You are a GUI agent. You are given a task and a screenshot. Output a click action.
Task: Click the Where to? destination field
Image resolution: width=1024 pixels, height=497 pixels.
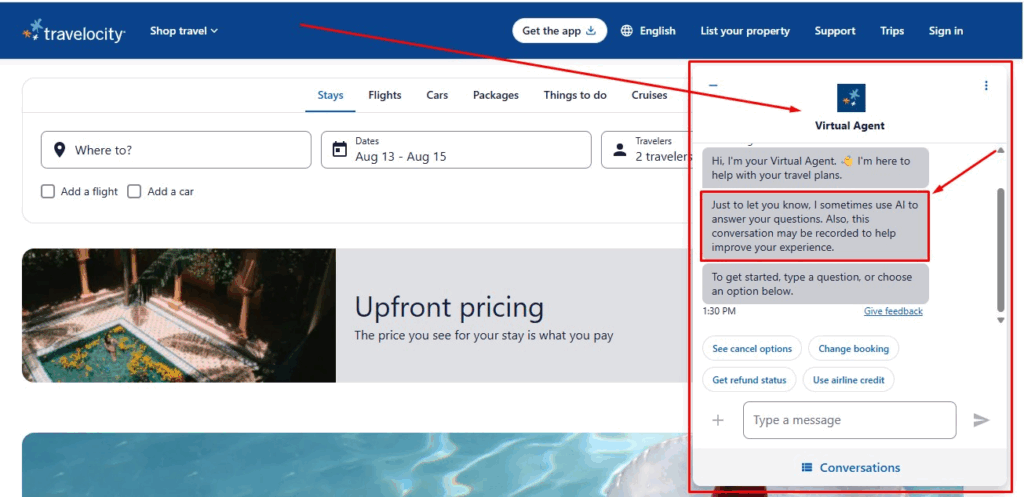[x=176, y=150]
